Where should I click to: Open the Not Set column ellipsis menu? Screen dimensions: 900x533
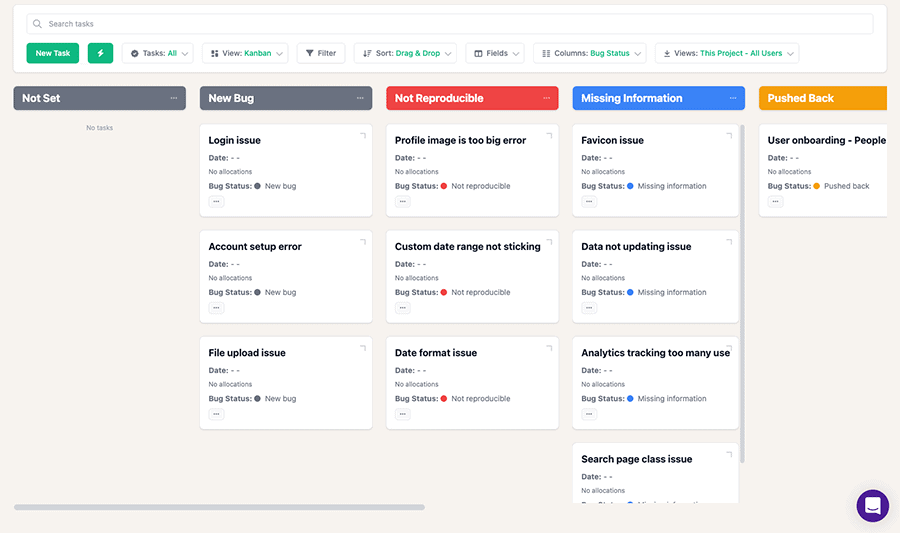174,98
